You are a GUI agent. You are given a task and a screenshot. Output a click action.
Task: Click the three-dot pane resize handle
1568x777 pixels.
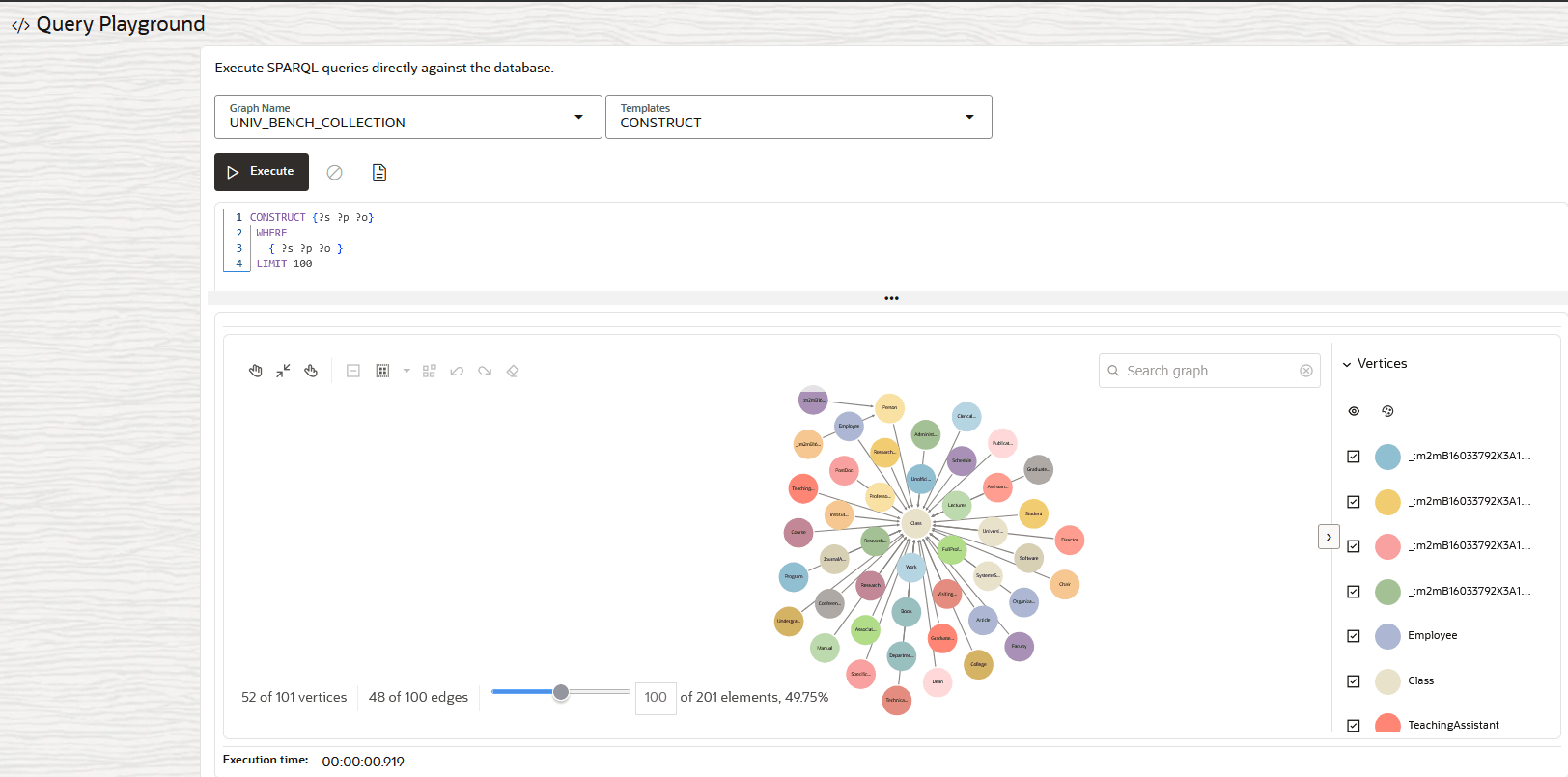pos(891,298)
